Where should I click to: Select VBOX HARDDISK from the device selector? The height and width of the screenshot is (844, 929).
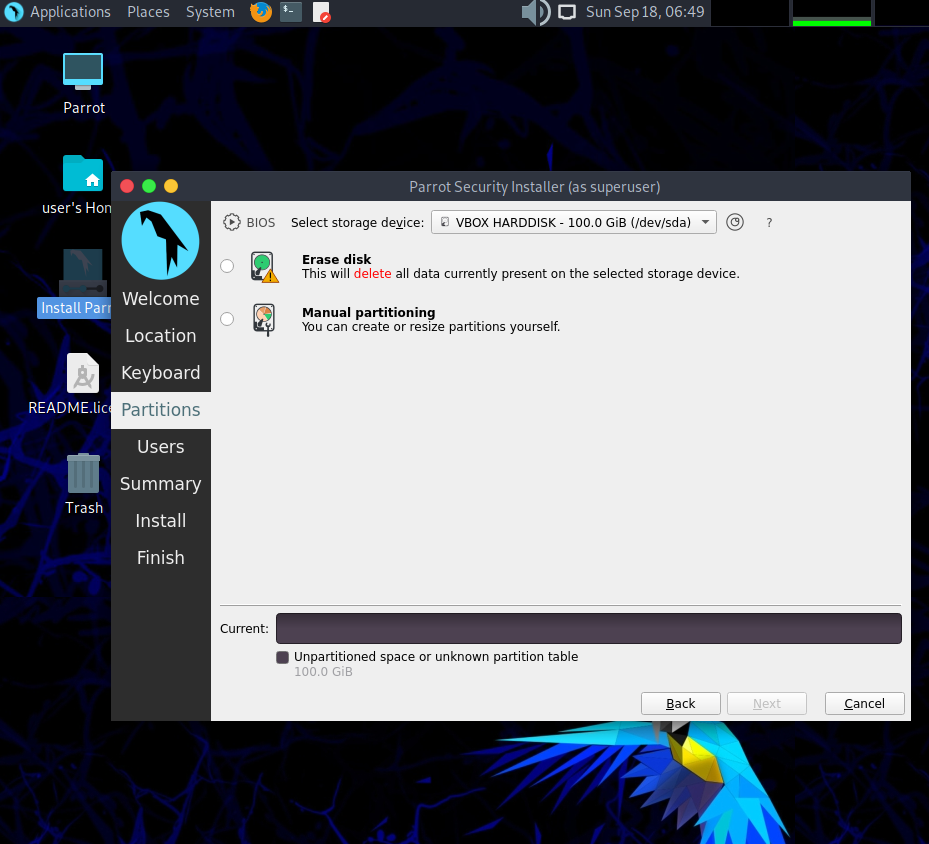572,222
